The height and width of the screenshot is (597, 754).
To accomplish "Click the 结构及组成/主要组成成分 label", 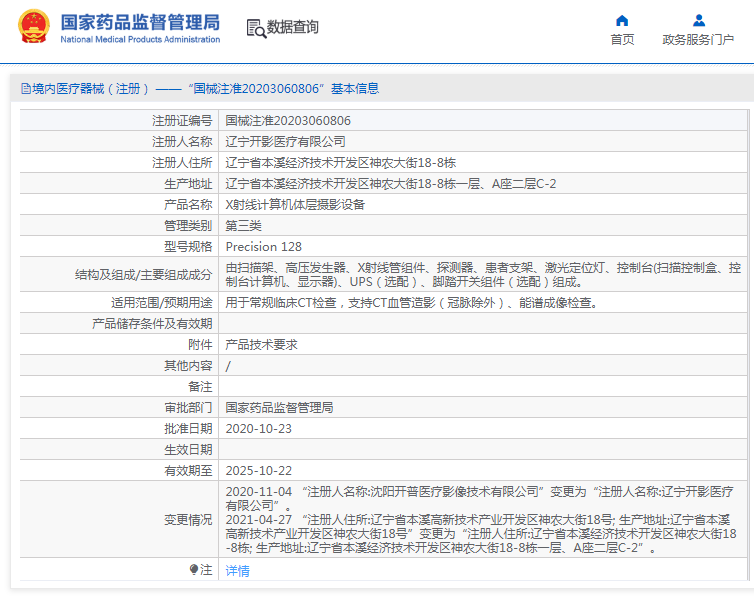I will point(143,274).
